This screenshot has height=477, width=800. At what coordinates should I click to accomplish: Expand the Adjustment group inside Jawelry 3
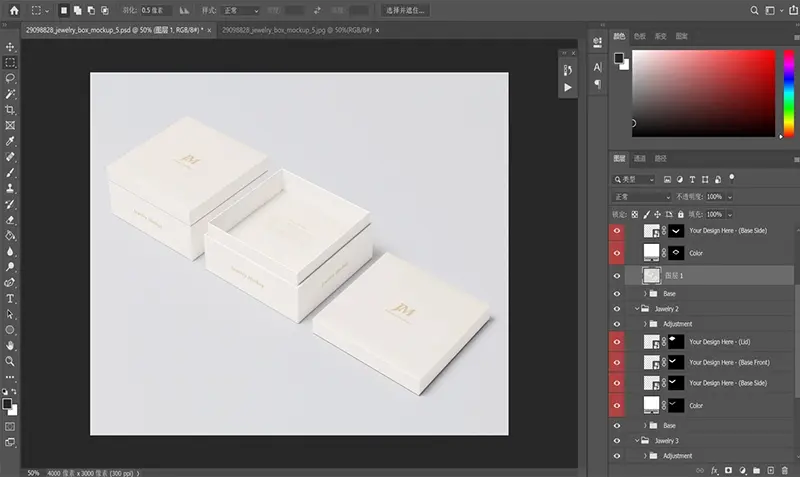pos(645,456)
